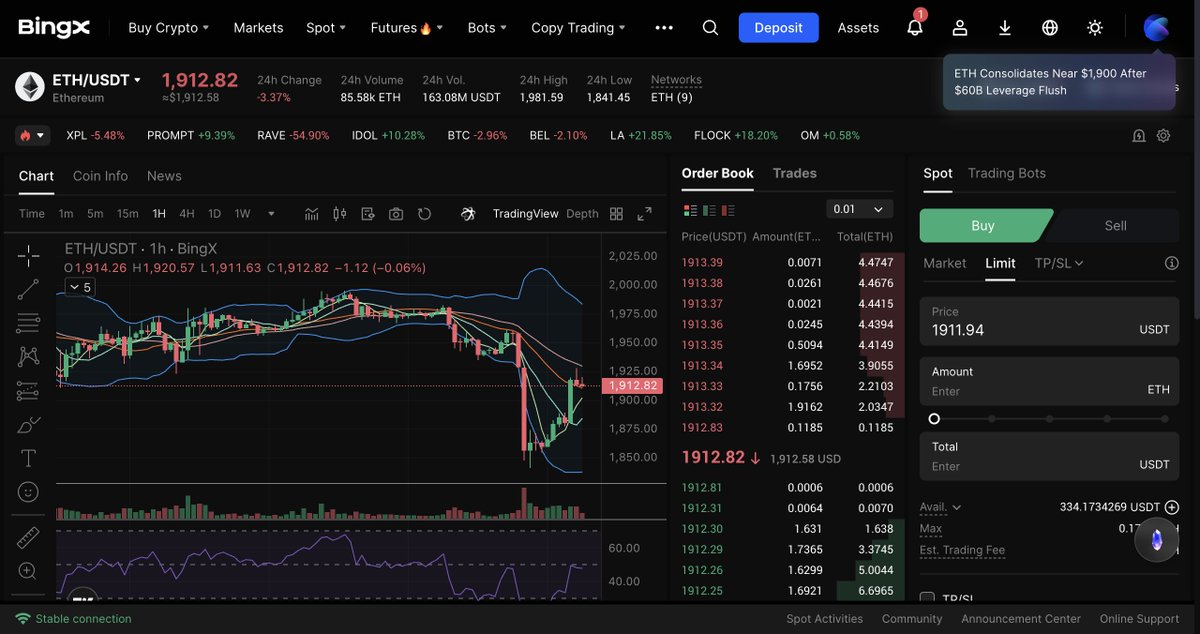
Task: Open chart indicators icon
Action: (x=312, y=213)
